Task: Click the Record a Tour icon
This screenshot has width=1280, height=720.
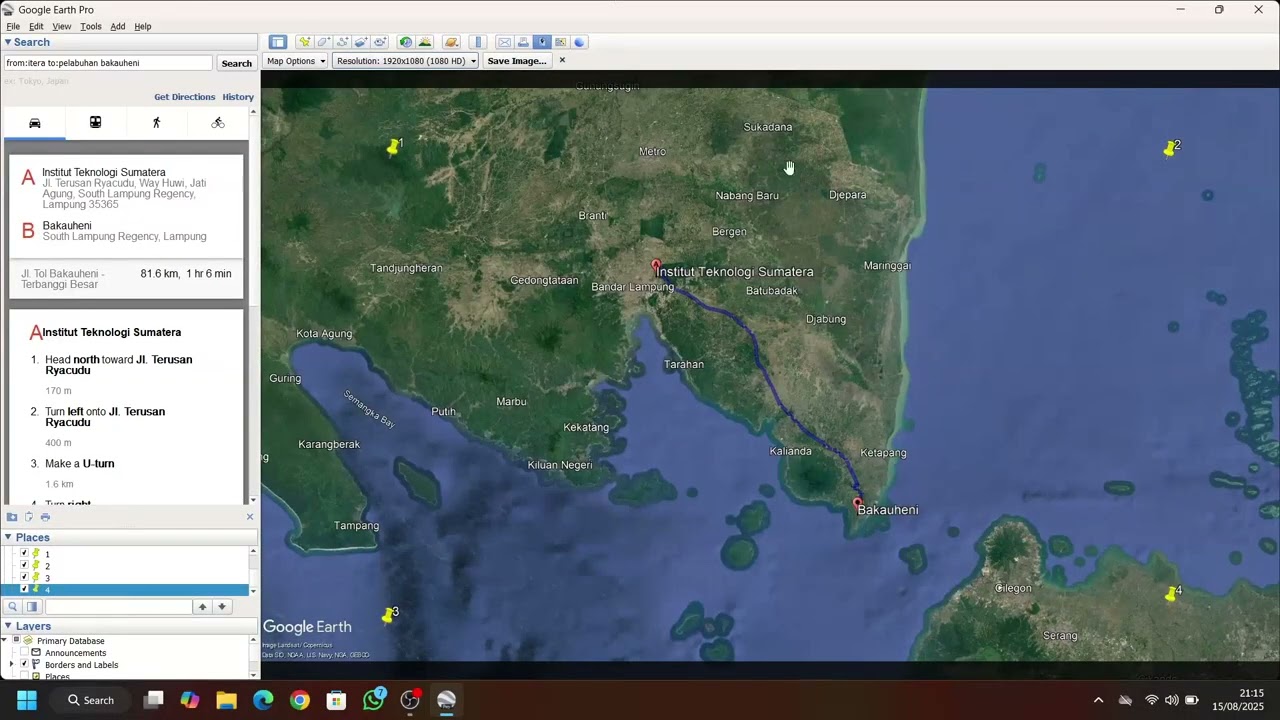Action: coord(380,42)
